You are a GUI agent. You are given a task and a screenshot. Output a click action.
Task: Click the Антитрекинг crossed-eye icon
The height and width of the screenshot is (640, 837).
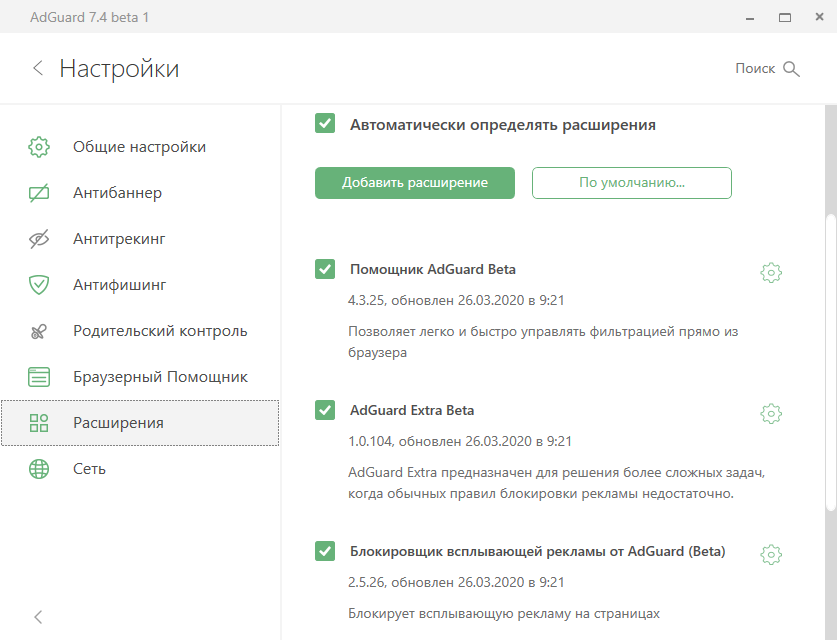point(39,239)
